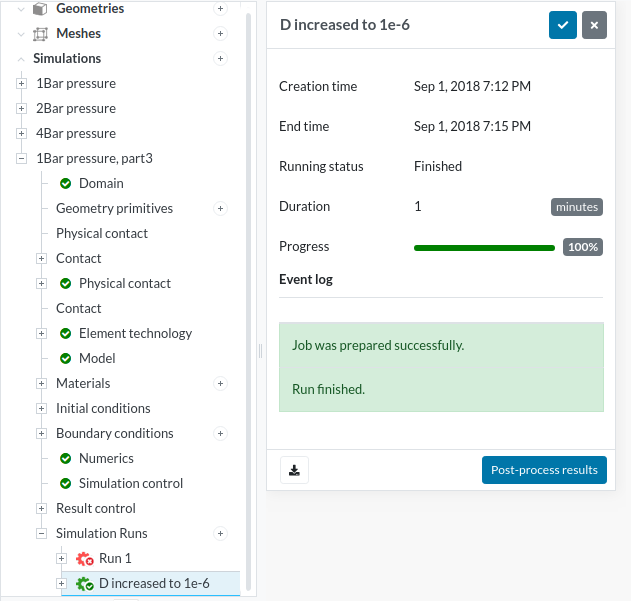The width and height of the screenshot is (631, 601).
Task: Create a new simulation run plus icon
Action: 220,533
